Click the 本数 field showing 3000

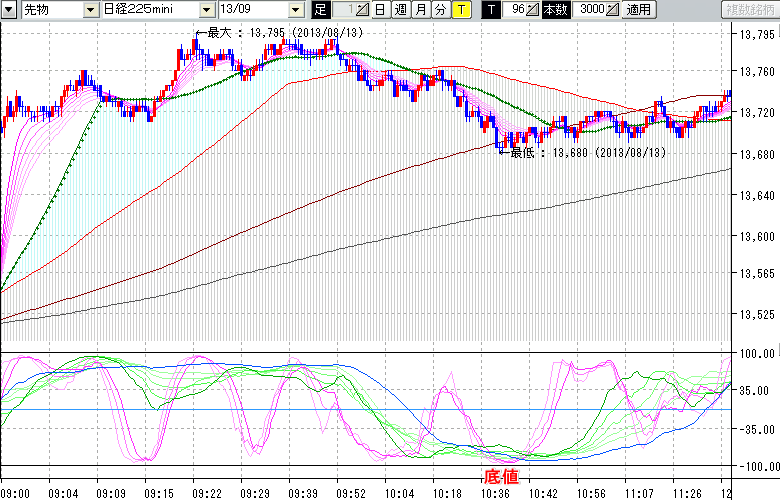591,9
